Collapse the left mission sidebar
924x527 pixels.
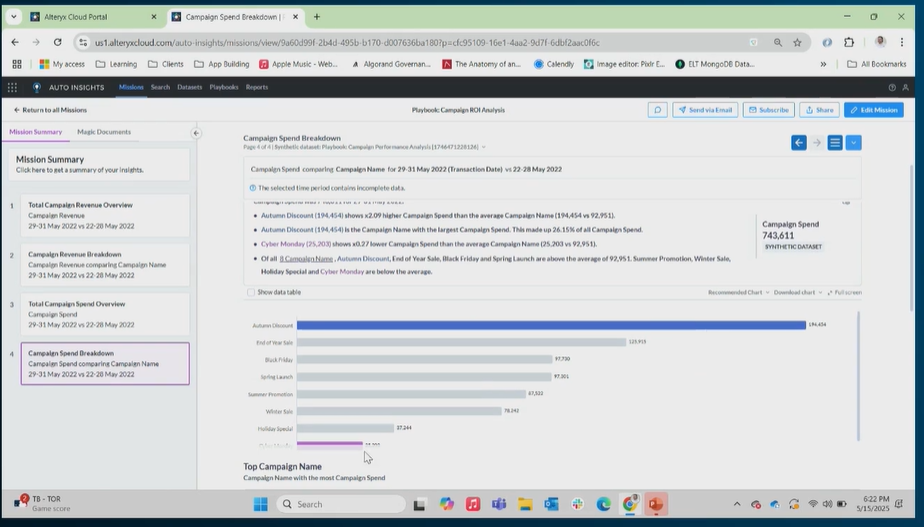(196, 133)
